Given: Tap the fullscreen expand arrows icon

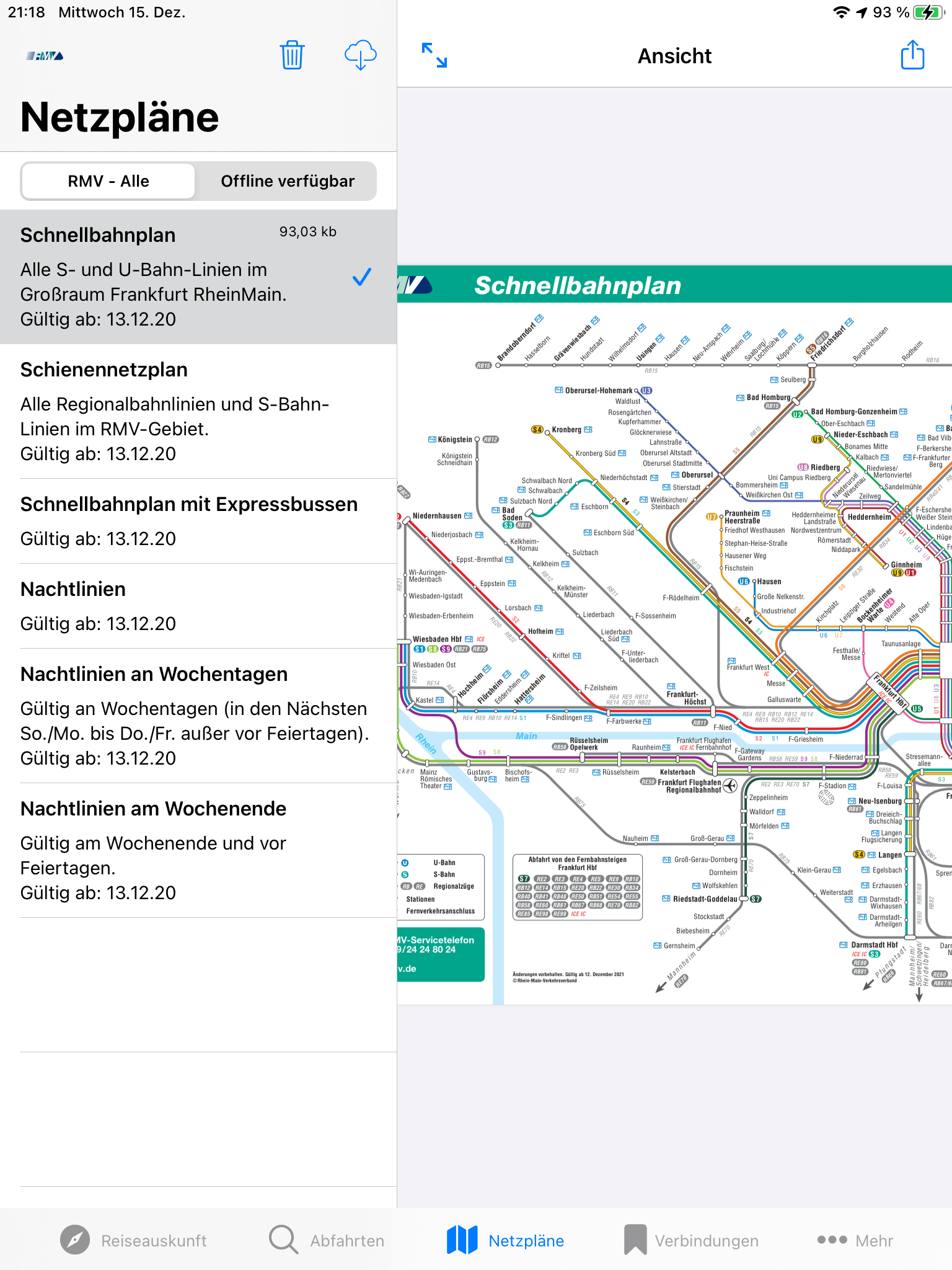Looking at the screenshot, I should point(434,55).
